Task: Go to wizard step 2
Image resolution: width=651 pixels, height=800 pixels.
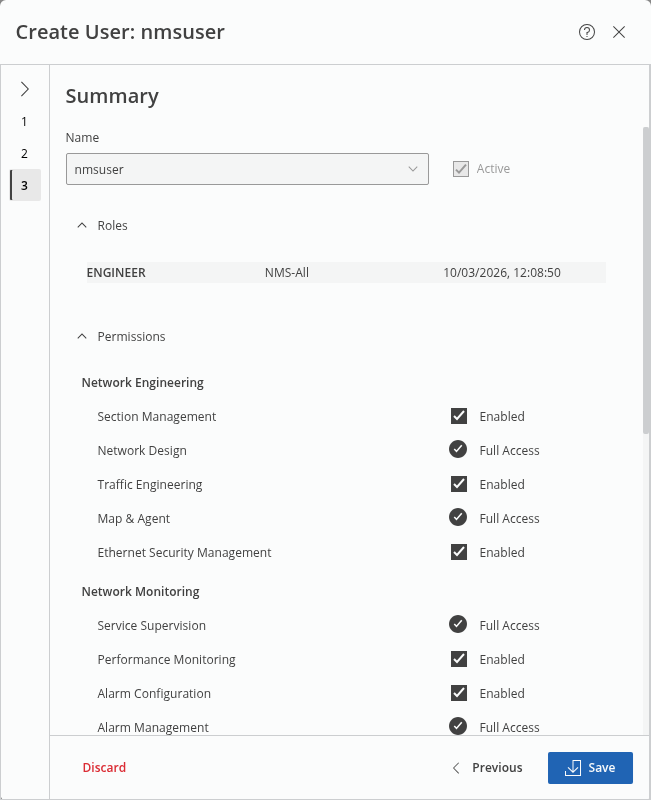Action: coord(25,153)
